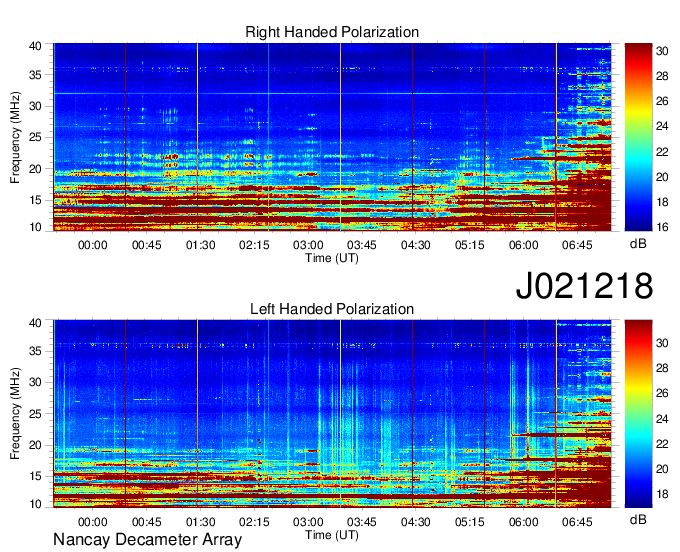Screen dimensions: 680x552
Task: Click the "15" frequency tick of the upper plot
Action: 35,200
